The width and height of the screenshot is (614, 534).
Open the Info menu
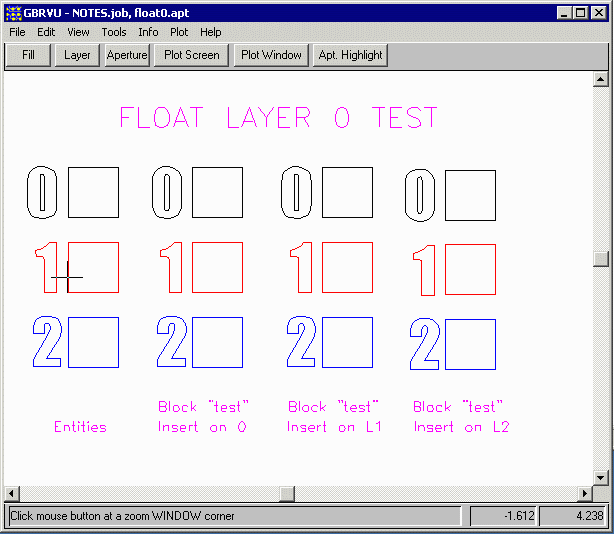coord(148,32)
